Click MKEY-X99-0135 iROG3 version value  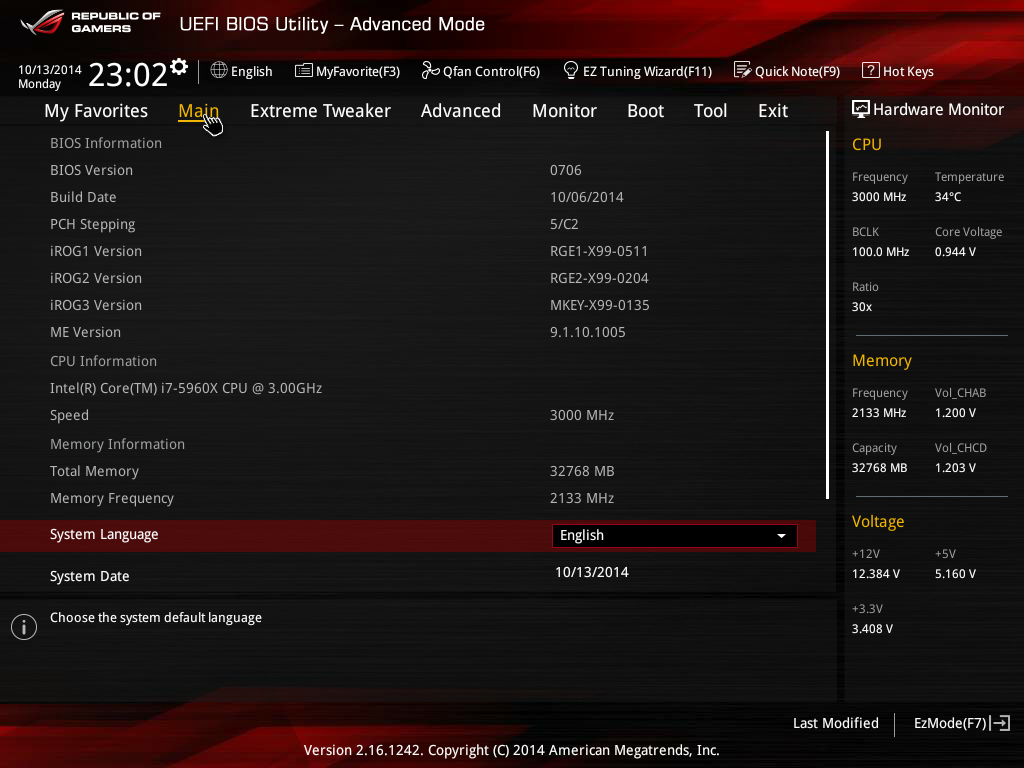pyautogui.click(x=600, y=305)
